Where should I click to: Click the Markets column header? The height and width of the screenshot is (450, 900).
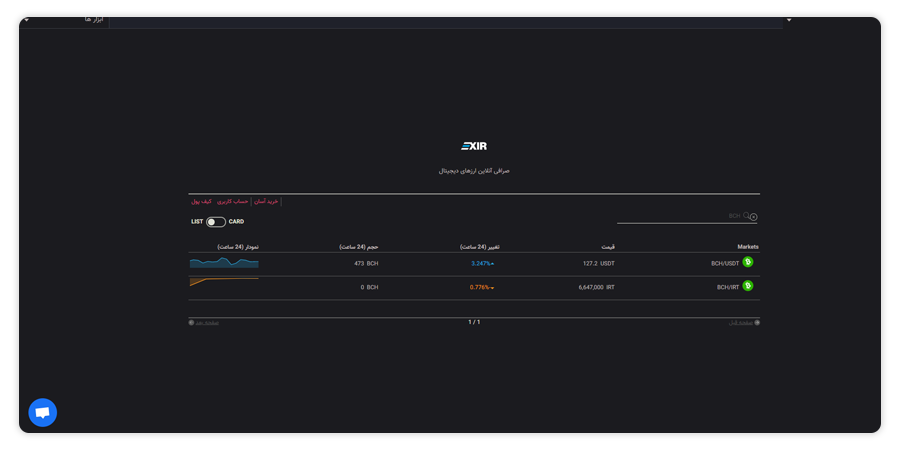748,247
